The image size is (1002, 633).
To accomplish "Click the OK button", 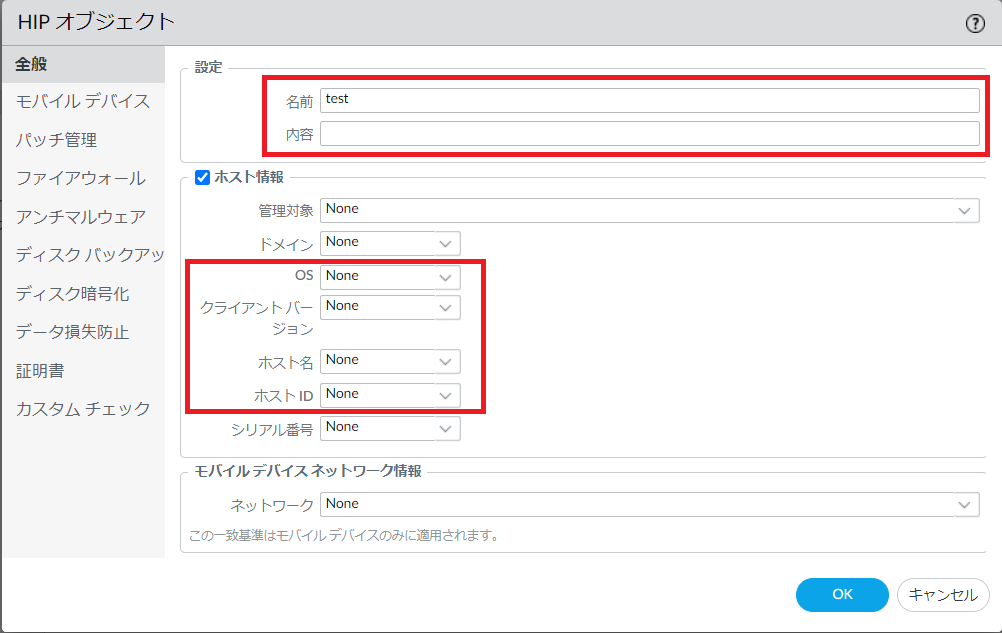I will click(x=842, y=594).
